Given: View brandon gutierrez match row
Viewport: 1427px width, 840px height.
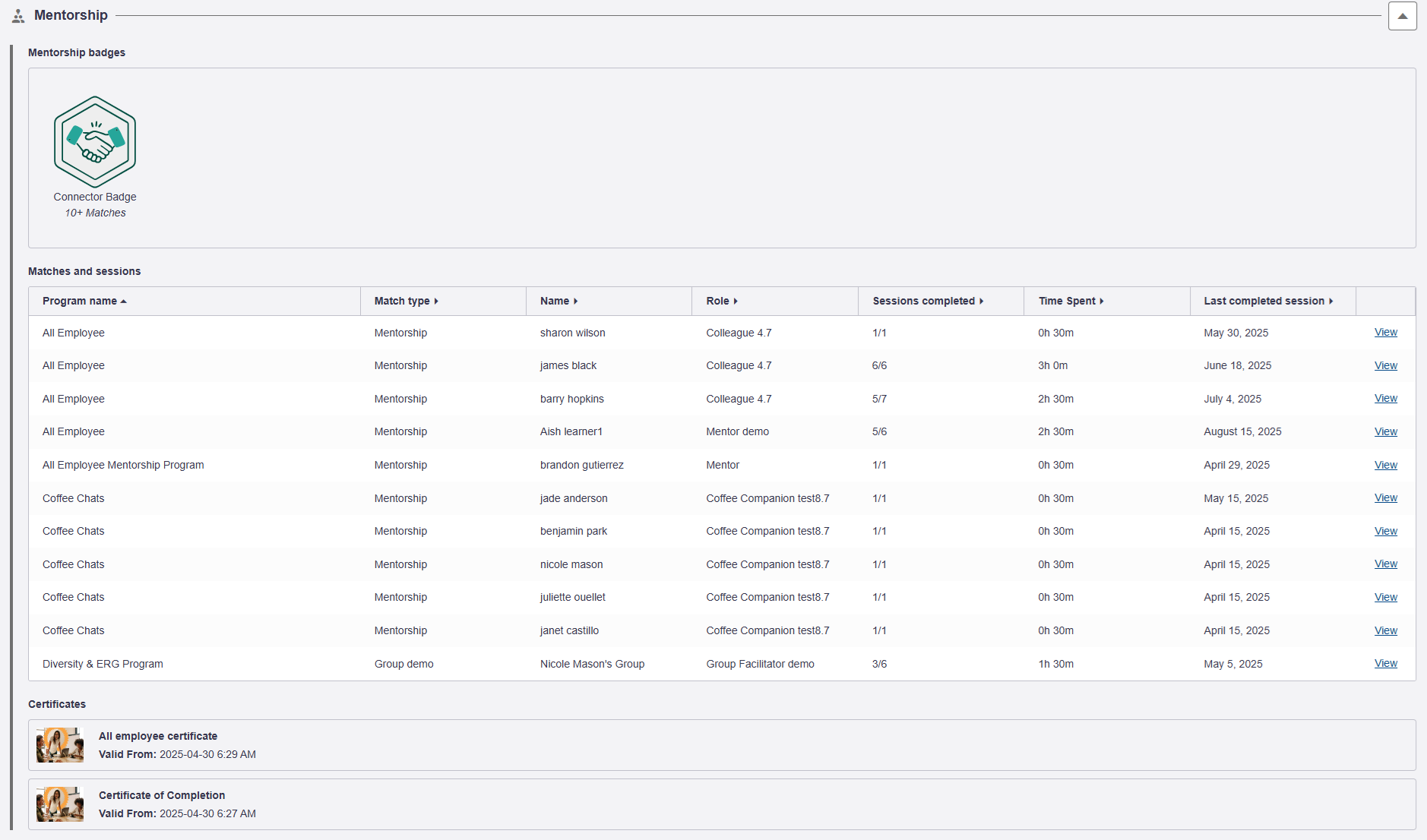Looking at the screenshot, I should coord(1385,466).
